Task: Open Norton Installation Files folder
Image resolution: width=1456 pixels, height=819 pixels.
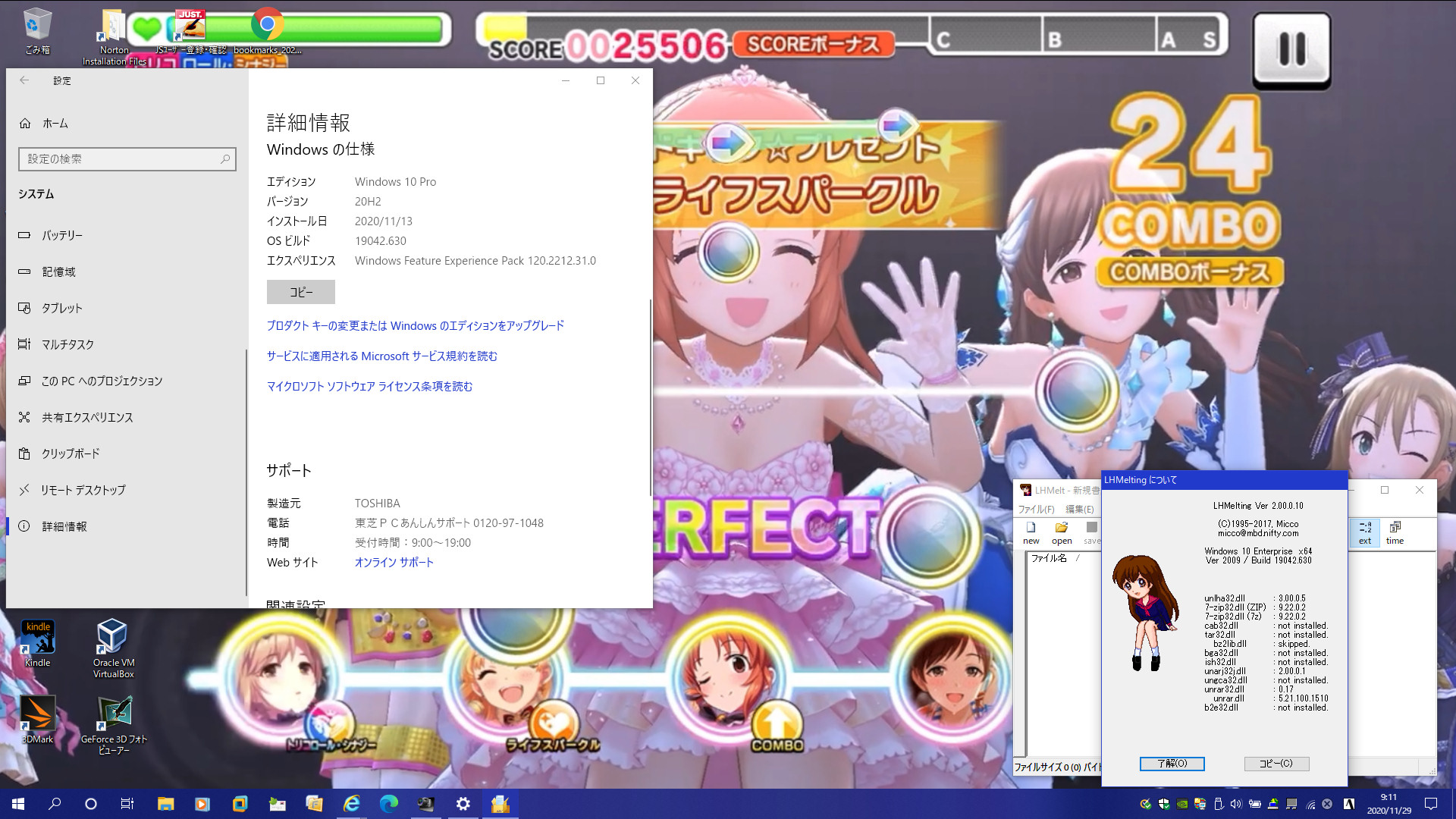Action: pos(114,36)
